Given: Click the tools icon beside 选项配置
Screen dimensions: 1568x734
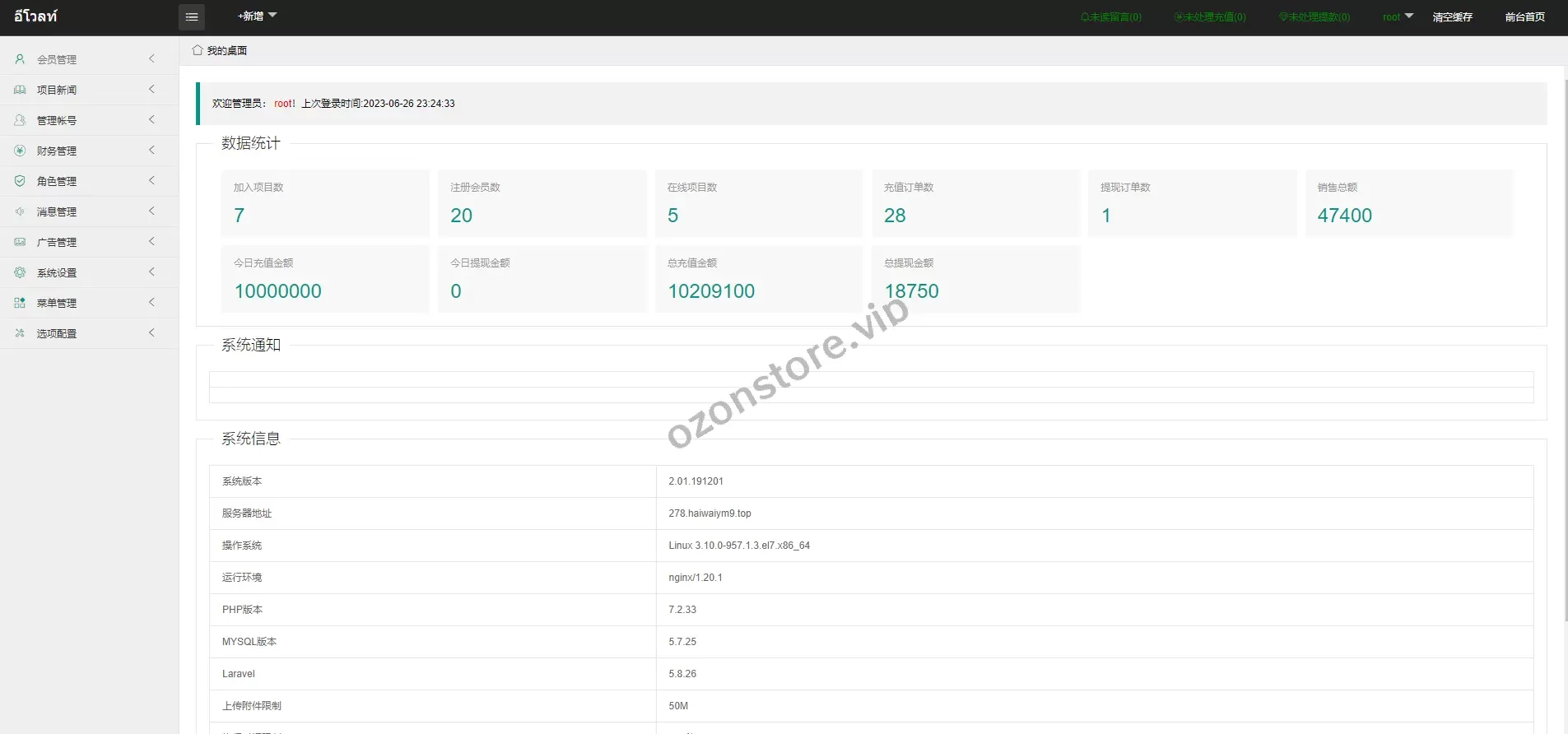Looking at the screenshot, I should click(20, 333).
